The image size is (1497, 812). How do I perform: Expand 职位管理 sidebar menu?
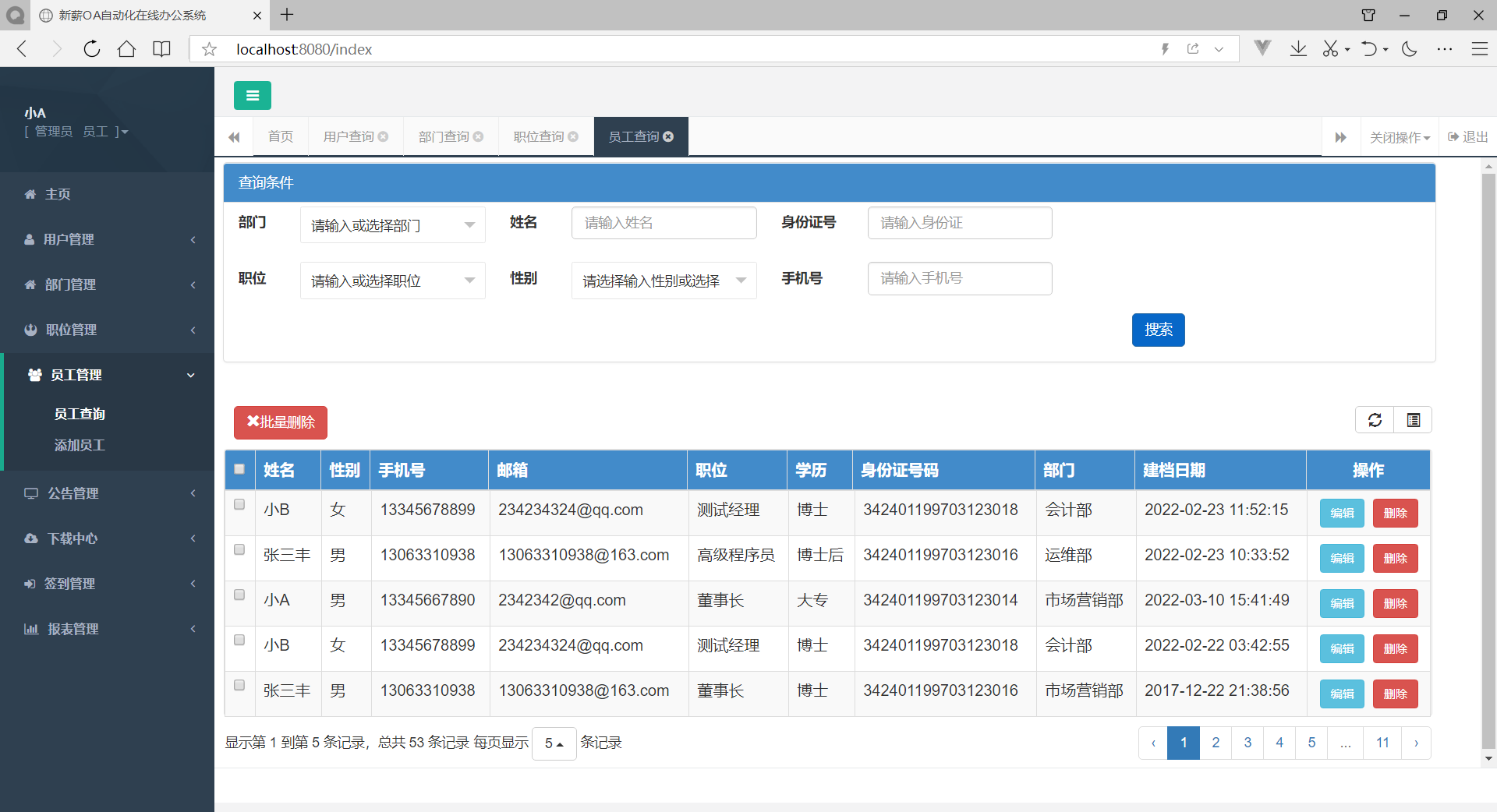tap(107, 330)
